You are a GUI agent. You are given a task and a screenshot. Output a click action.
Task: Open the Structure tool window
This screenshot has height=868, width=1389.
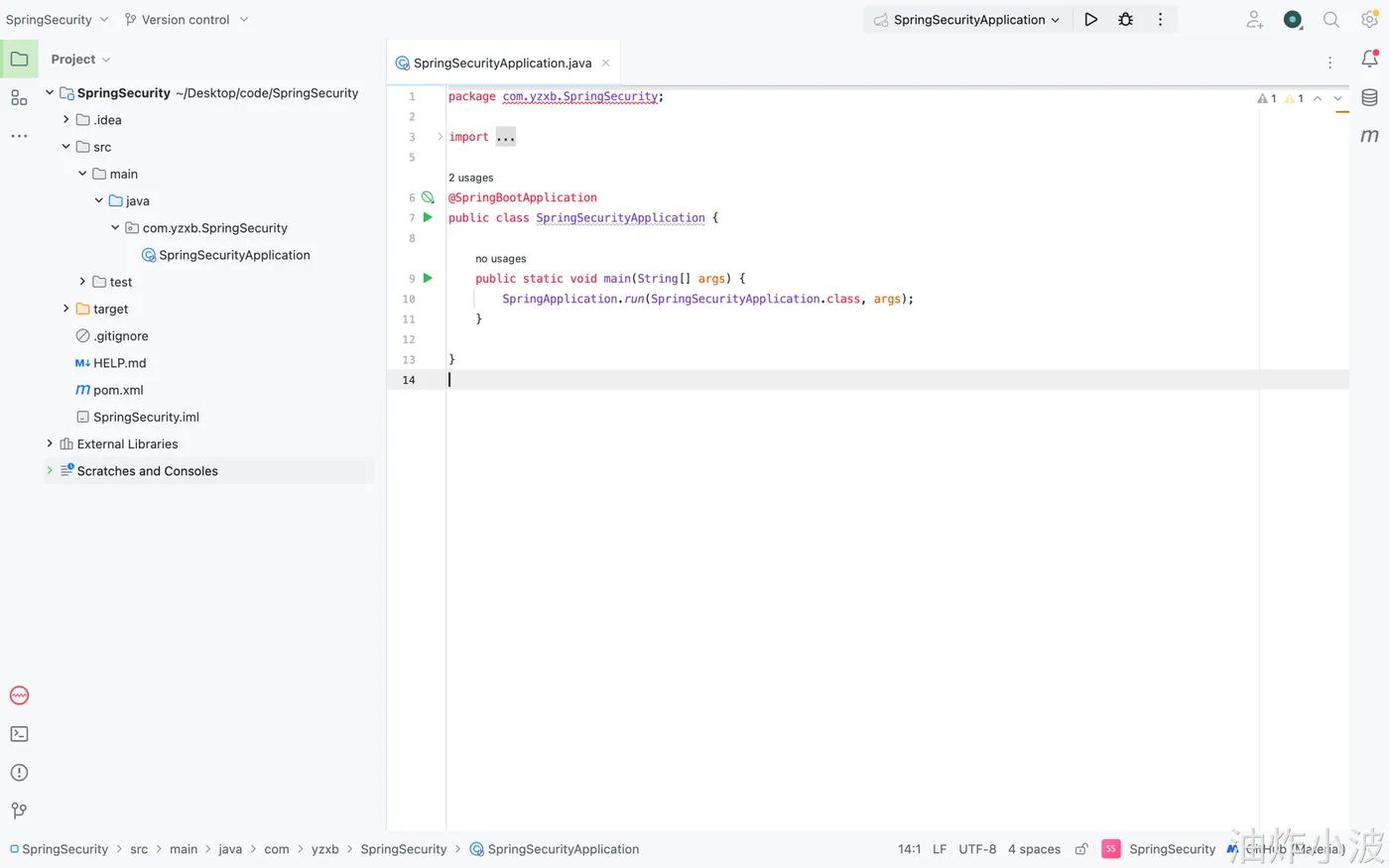point(19,97)
